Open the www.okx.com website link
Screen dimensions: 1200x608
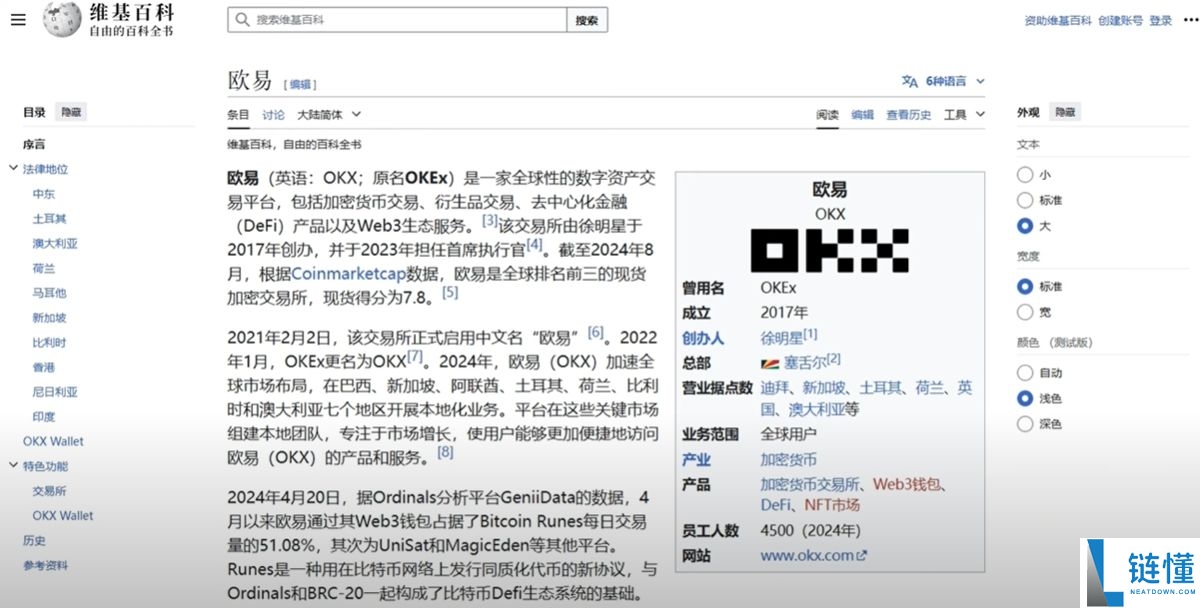coord(807,556)
